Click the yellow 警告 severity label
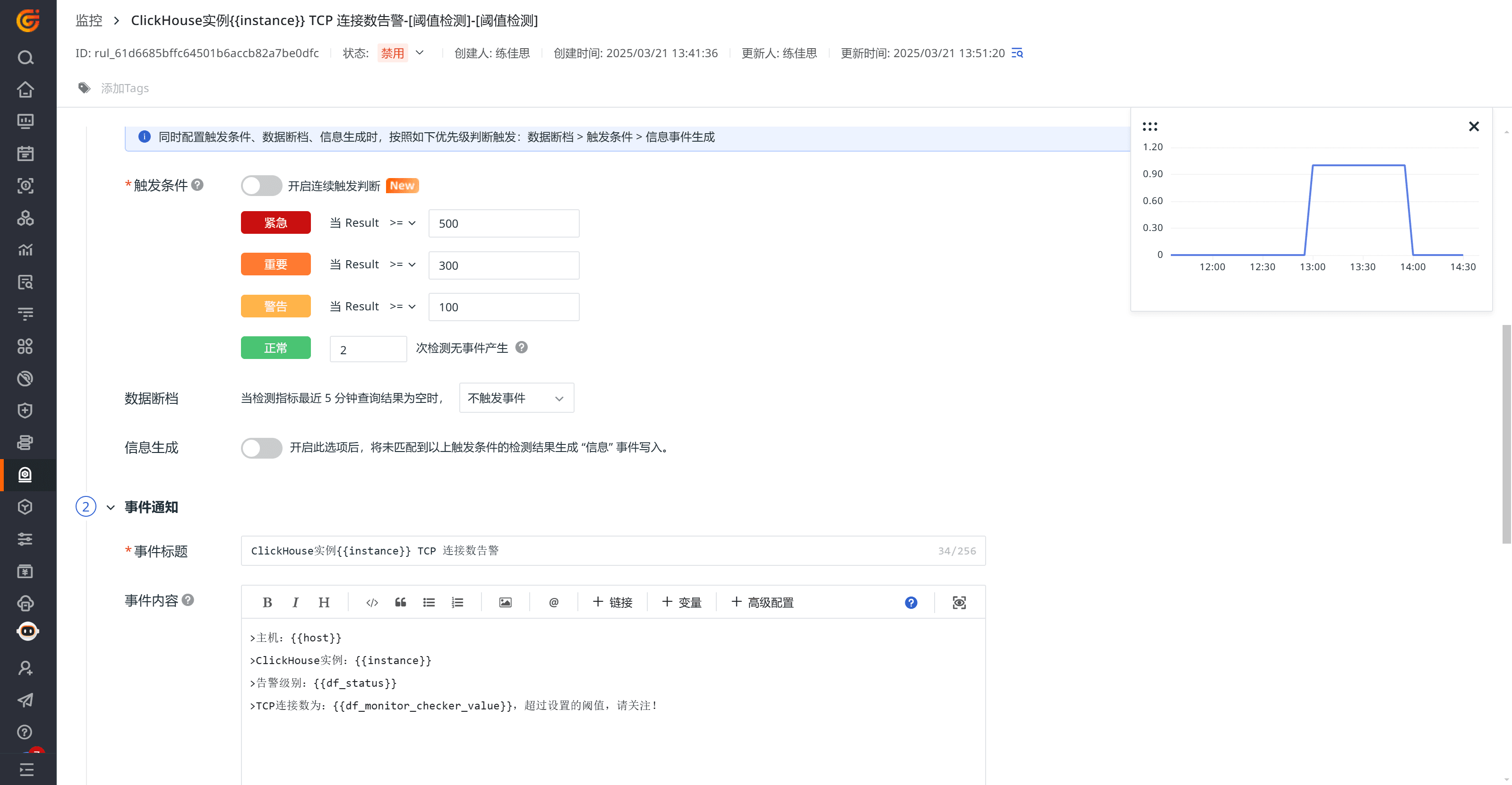 [x=276, y=306]
